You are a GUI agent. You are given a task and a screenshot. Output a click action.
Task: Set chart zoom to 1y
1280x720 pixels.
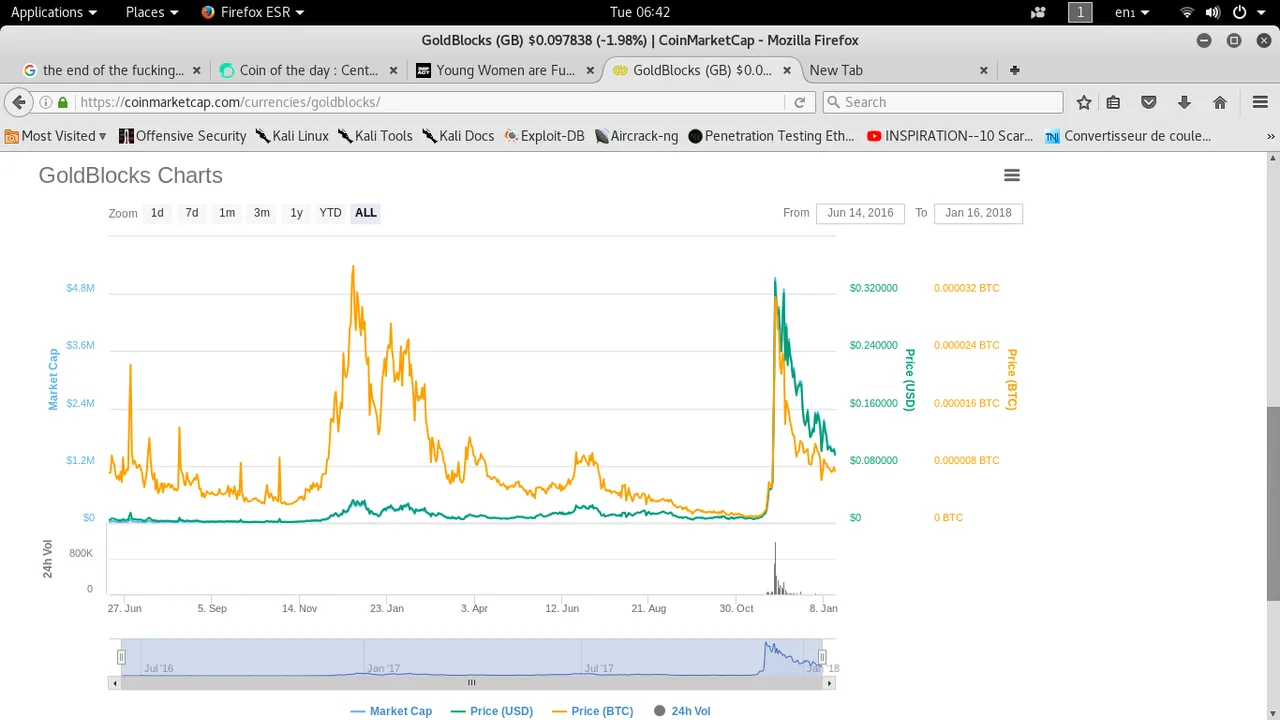(296, 213)
